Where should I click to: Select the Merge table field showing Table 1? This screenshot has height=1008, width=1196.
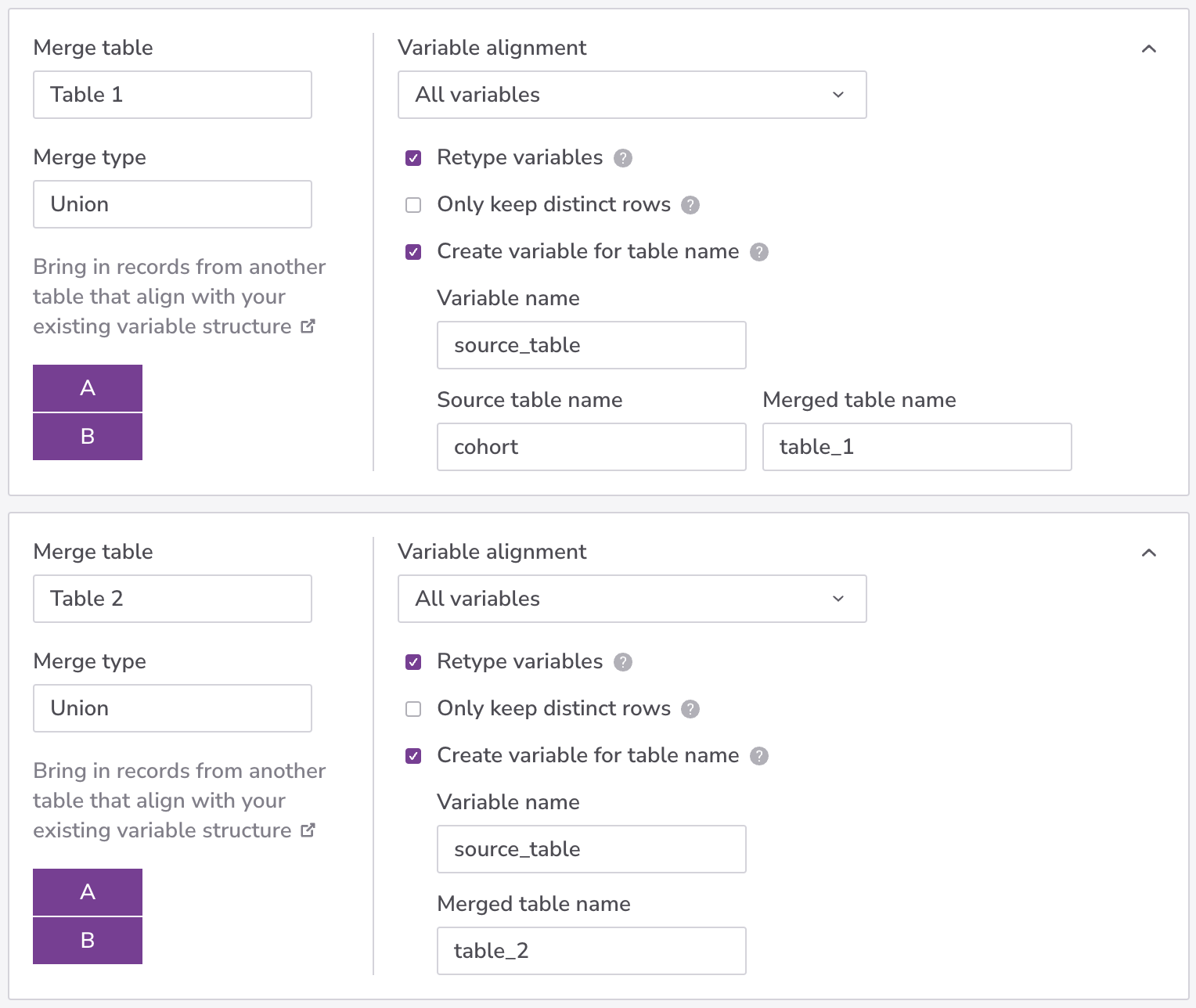(x=172, y=95)
